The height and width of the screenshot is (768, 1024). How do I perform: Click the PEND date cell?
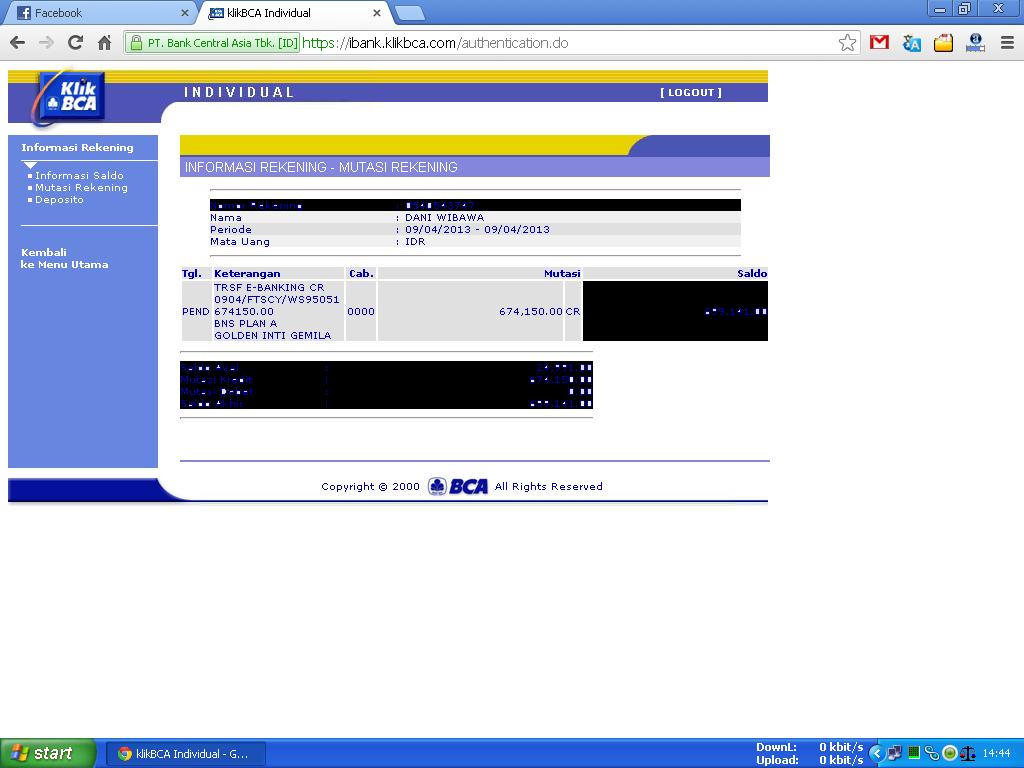pyautogui.click(x=195, y=312)
